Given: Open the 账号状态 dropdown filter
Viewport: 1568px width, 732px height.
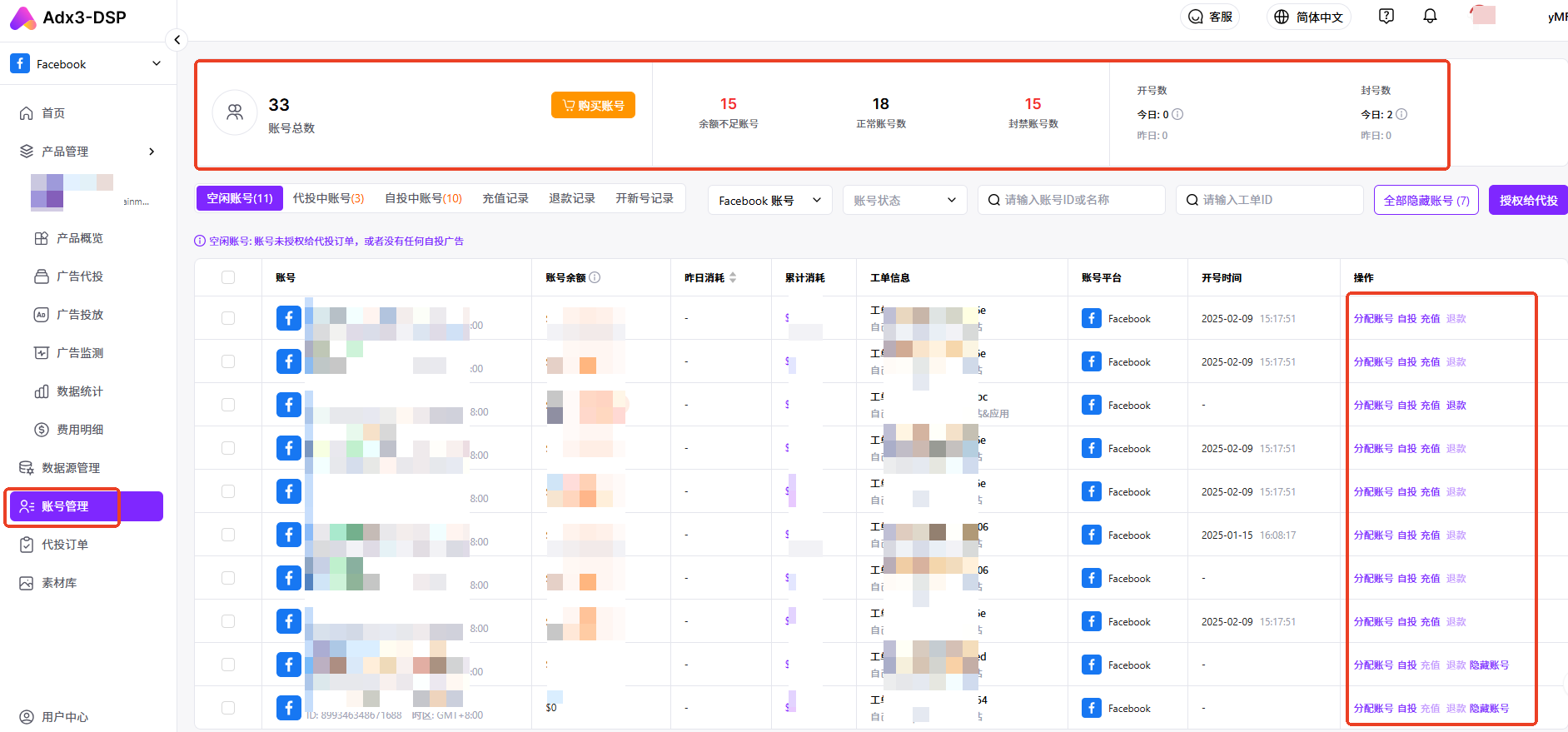Looking at the screenshot, I should (x=904, y=200).
